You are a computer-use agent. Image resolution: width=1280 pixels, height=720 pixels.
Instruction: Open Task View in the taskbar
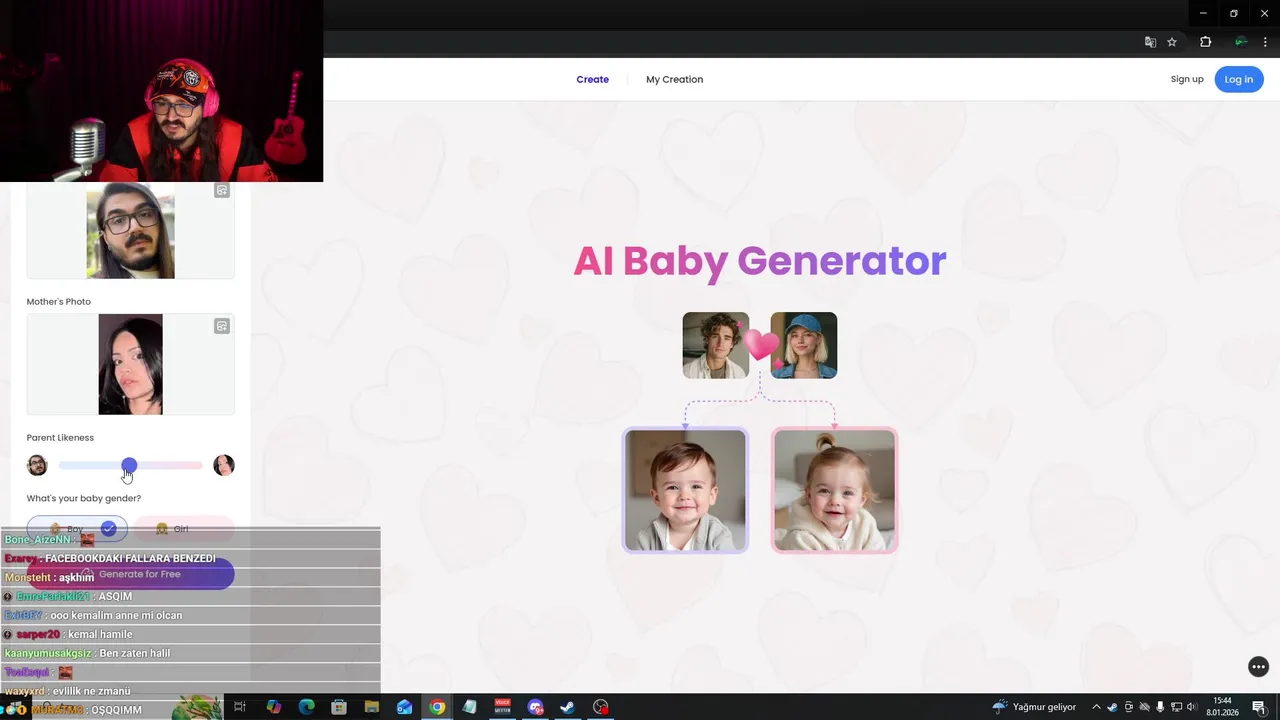[240, 707]
